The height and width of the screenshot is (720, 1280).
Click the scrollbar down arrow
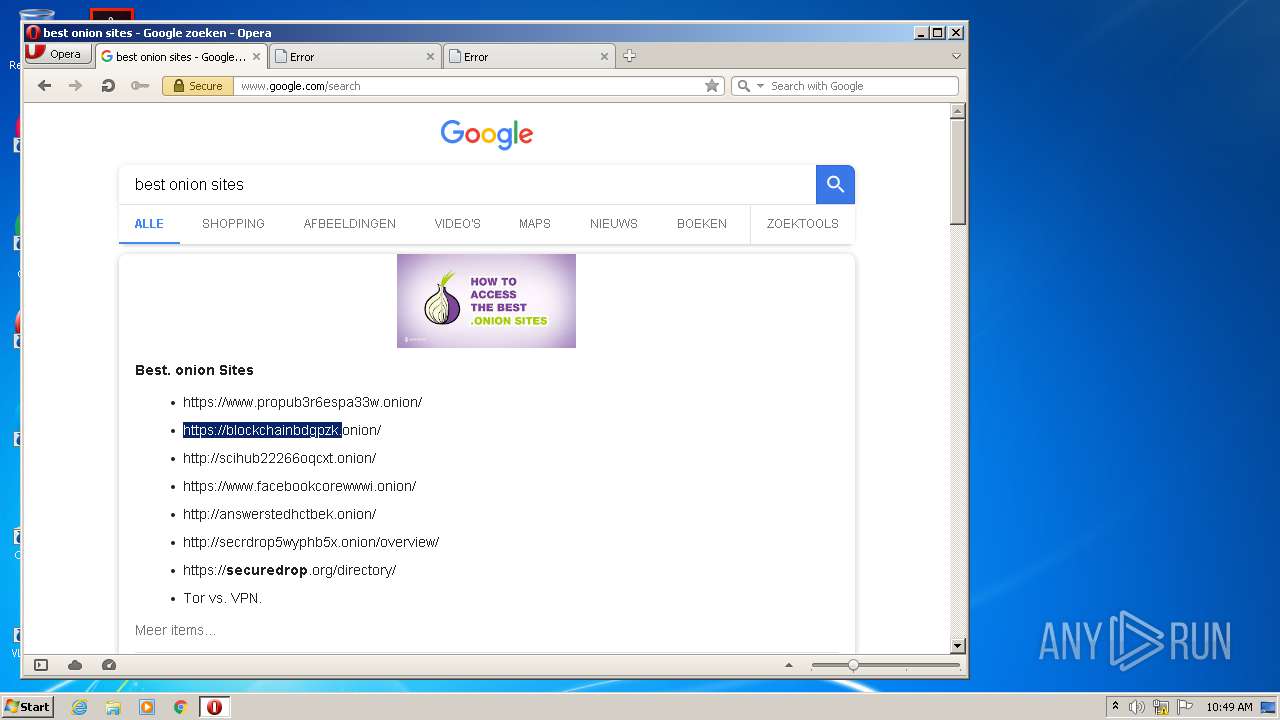pos(957,646)
